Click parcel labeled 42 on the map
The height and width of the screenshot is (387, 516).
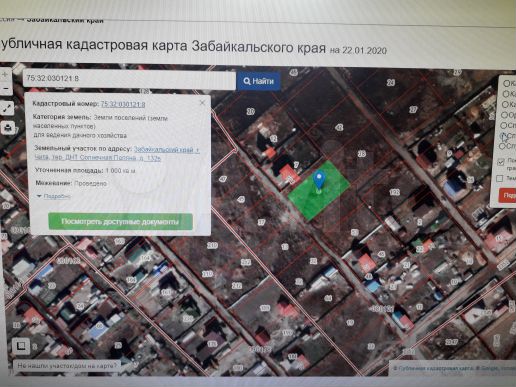point(339,127)
